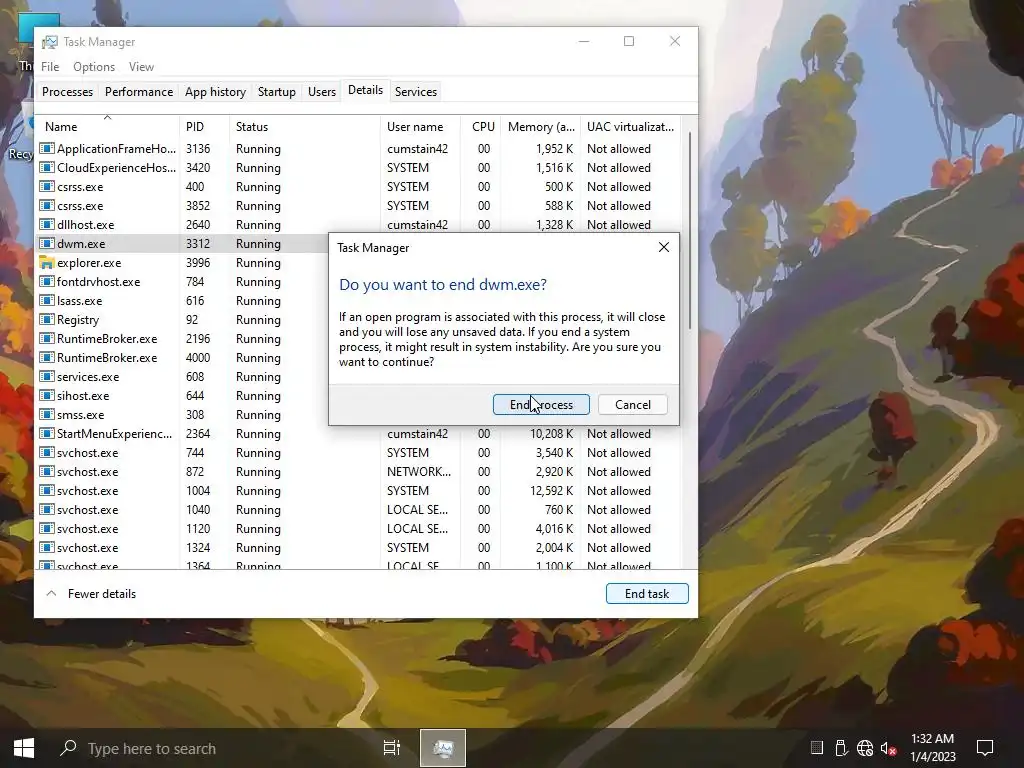
Task: Cancel the end dwm.exe dialog
Action: (x=633, y=404)
